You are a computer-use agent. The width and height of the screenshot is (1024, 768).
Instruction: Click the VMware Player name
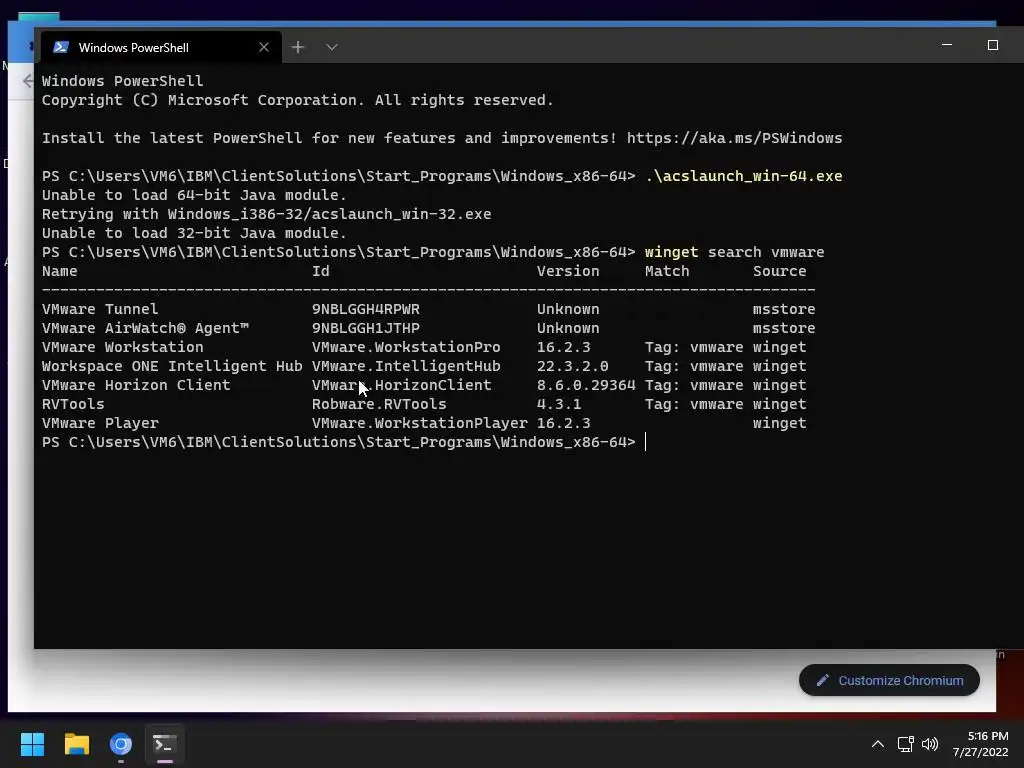point(100,423)
